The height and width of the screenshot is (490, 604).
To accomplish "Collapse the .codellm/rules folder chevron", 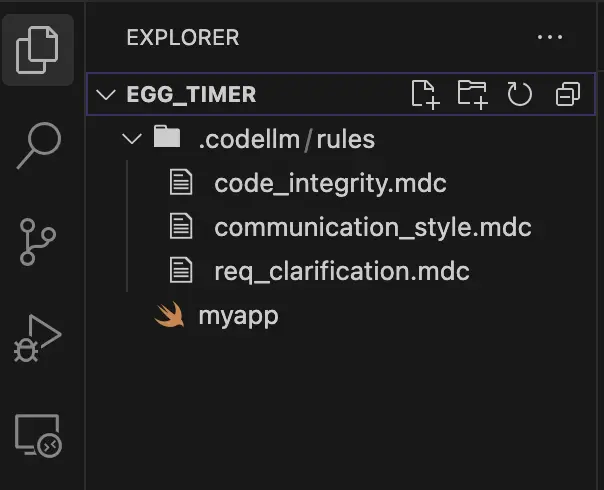I will [131, 139].
